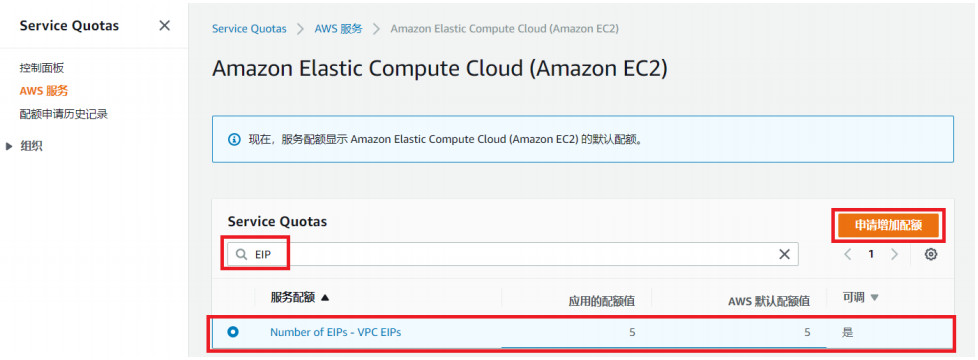
Task: Click the search magnifier icon
Action: click(241, 255)
